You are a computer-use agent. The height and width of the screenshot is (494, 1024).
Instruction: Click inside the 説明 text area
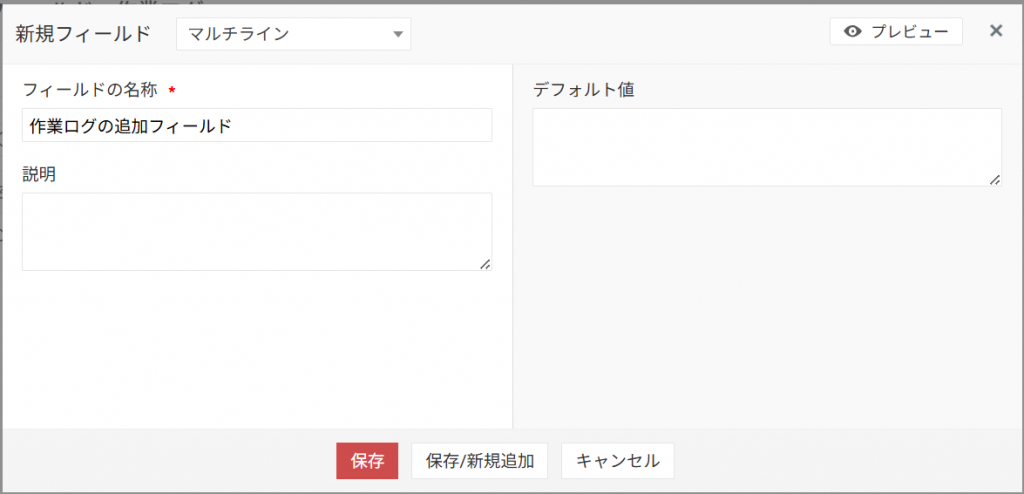(x=257, y=231)
